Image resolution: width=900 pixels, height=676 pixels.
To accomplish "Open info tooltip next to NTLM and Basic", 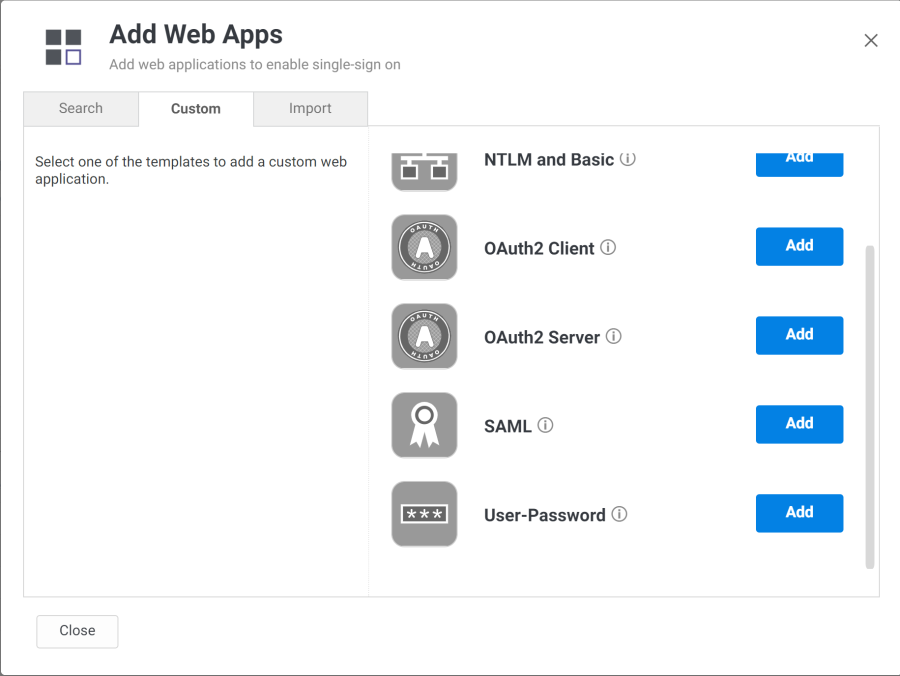I will click(x=628, y=159).
